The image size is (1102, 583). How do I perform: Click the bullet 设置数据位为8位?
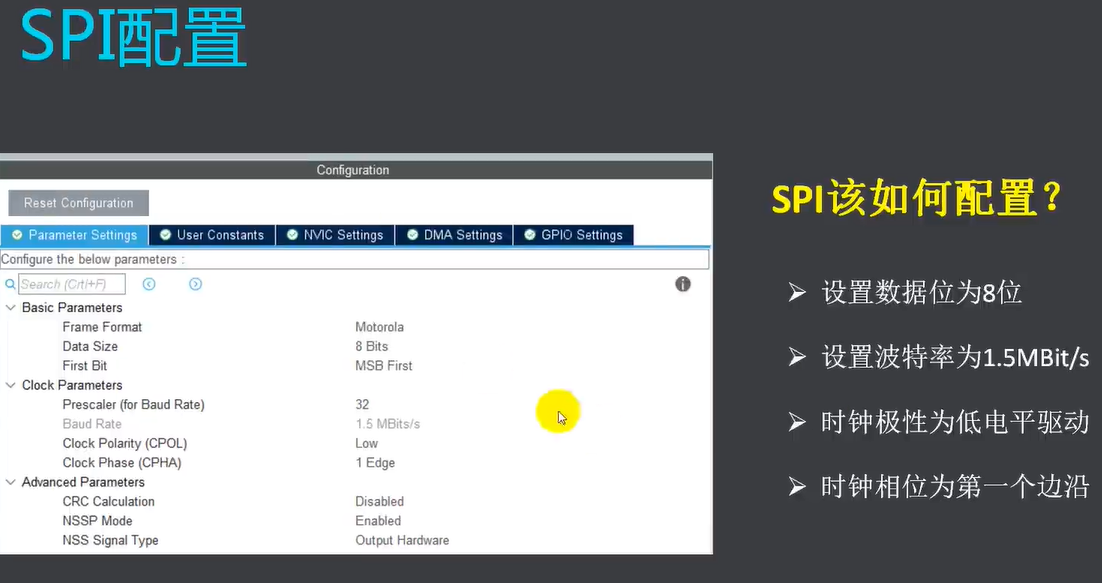(921, 292)
